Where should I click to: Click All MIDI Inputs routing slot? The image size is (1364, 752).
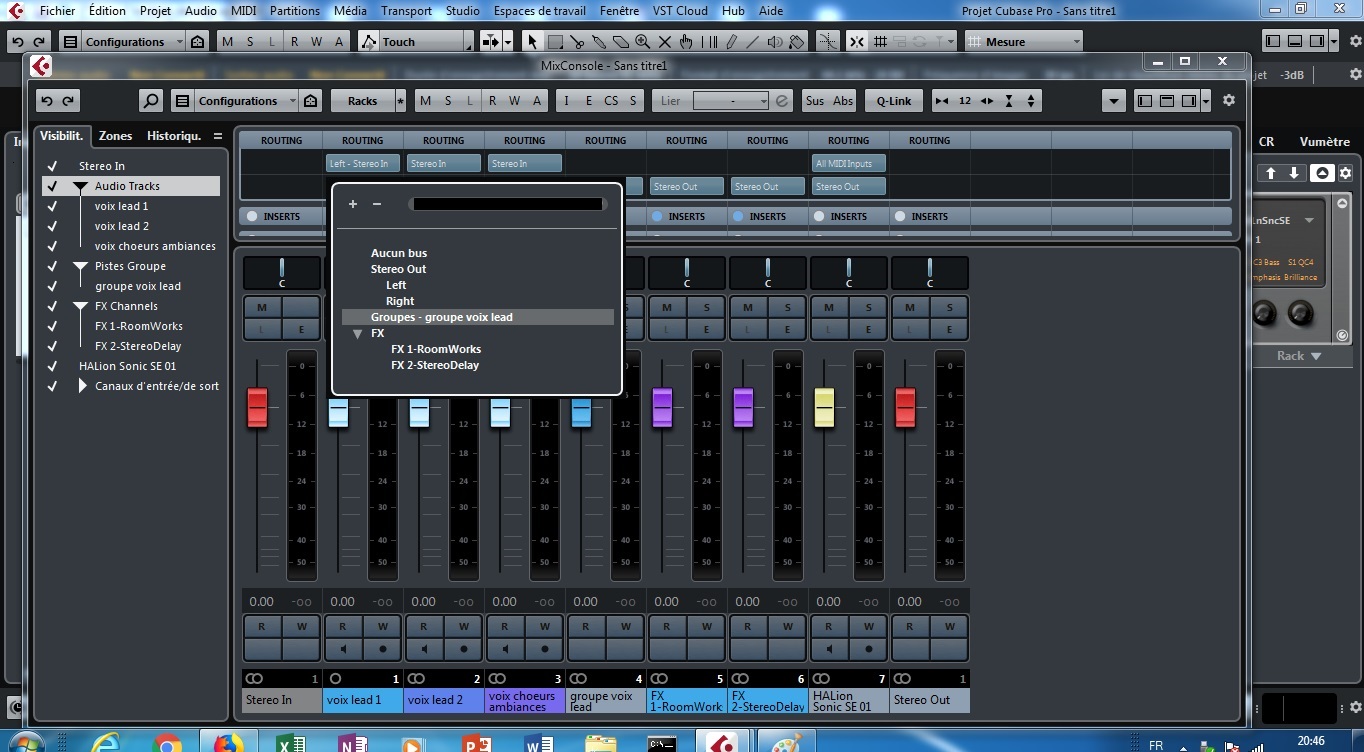click(x=848, y=163)
